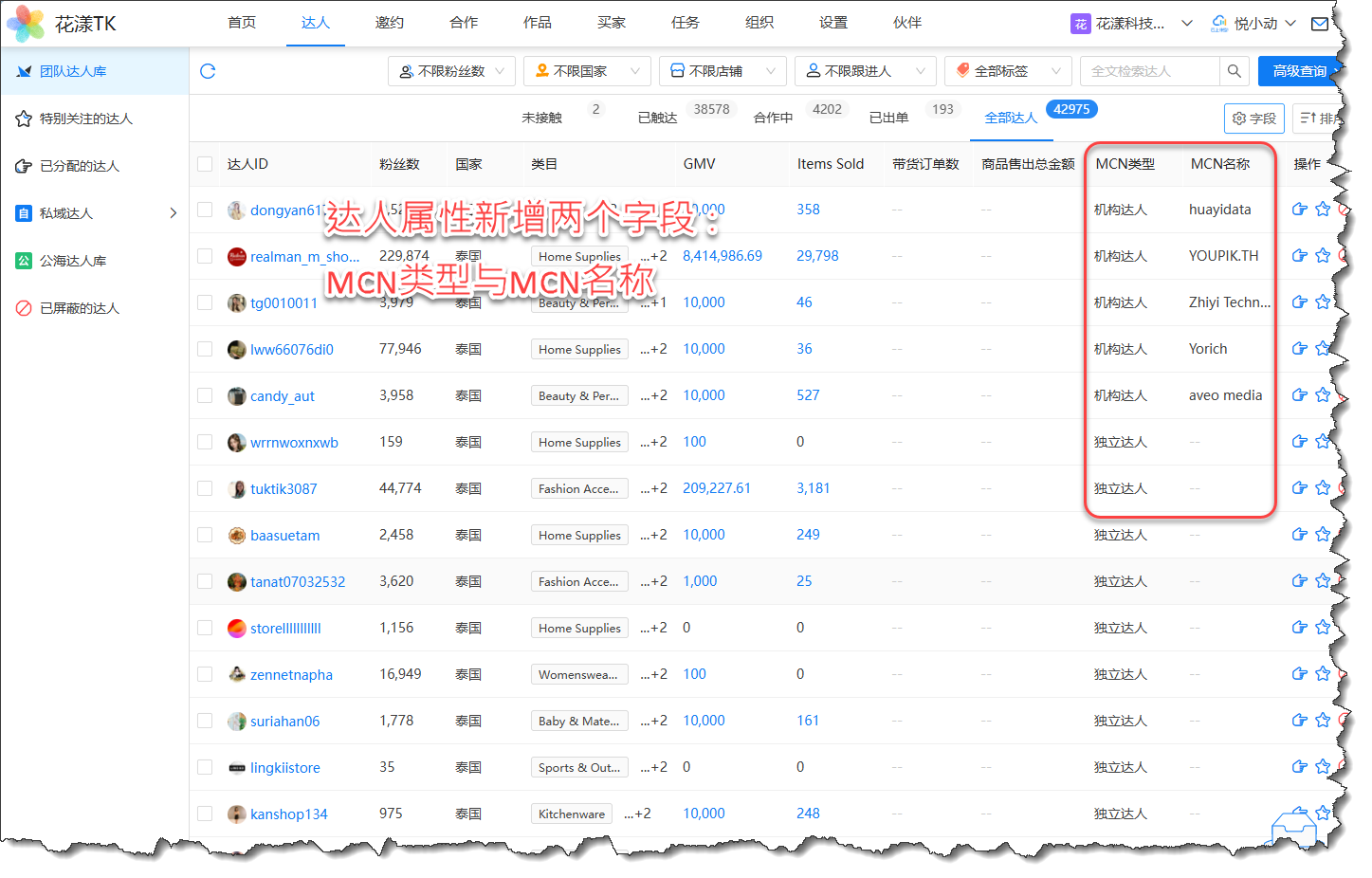Star the tanat07032532 creator row

pos(1323,581)
